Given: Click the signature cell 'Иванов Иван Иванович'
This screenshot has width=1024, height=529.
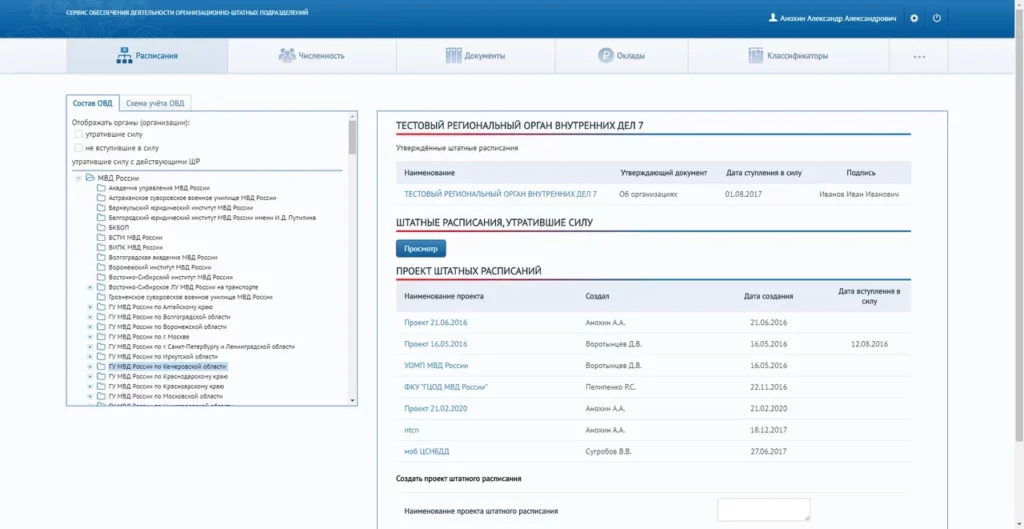Looking at the screenshot, I should (859, 194).
